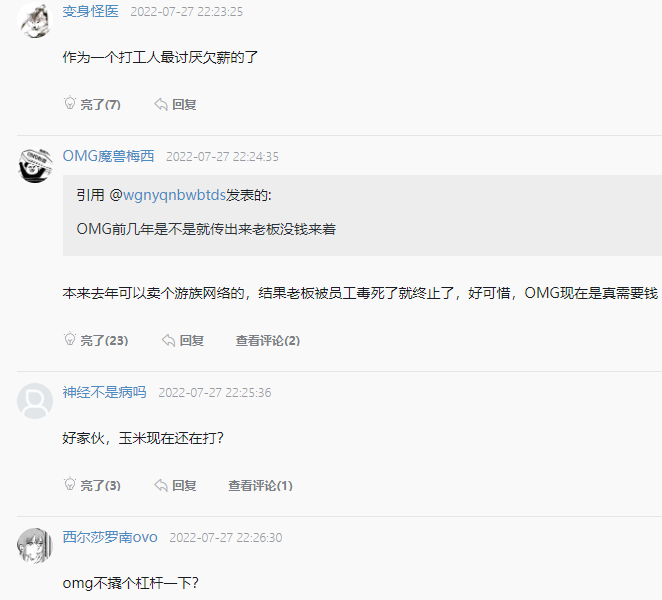Click lightbulb icon on 神经不是病吗's comment

tap(70, 485)
